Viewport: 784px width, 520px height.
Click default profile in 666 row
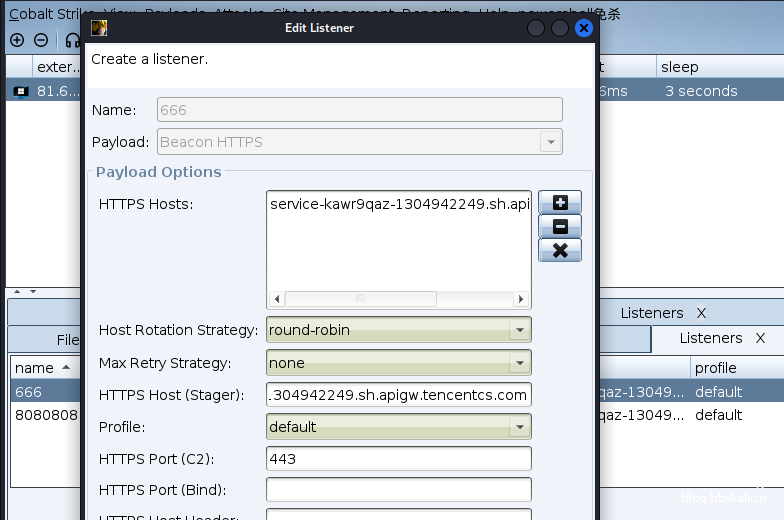coord(718,392)
